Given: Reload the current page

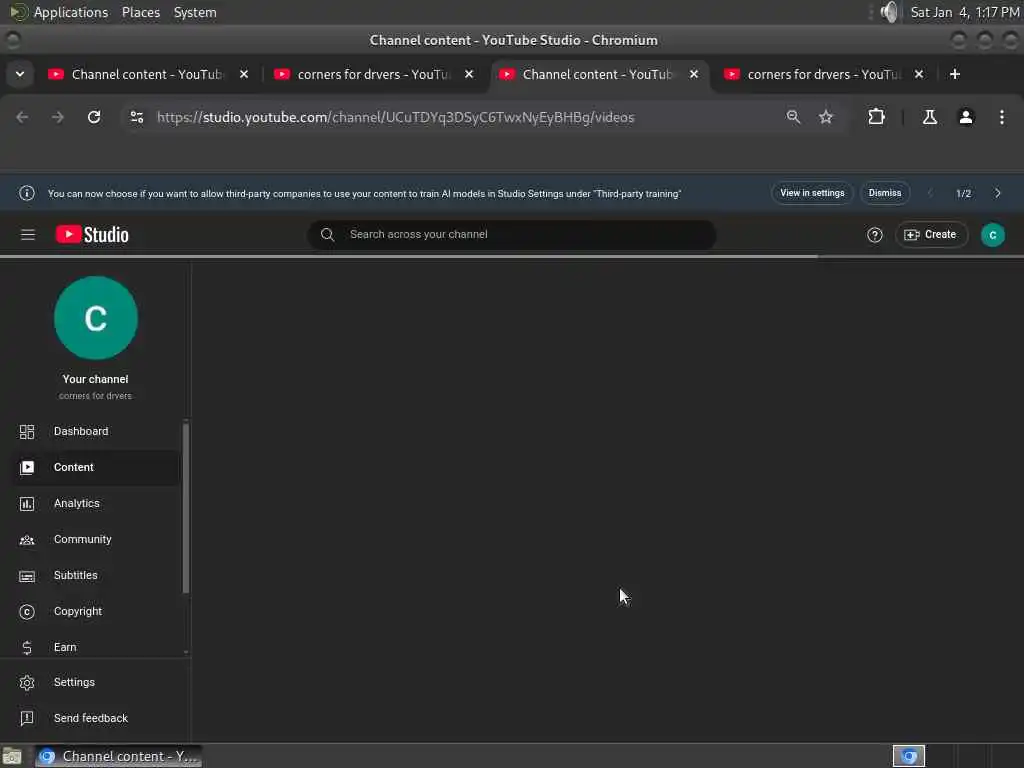Looking at the screenshot, I should (x=94, y=117).
